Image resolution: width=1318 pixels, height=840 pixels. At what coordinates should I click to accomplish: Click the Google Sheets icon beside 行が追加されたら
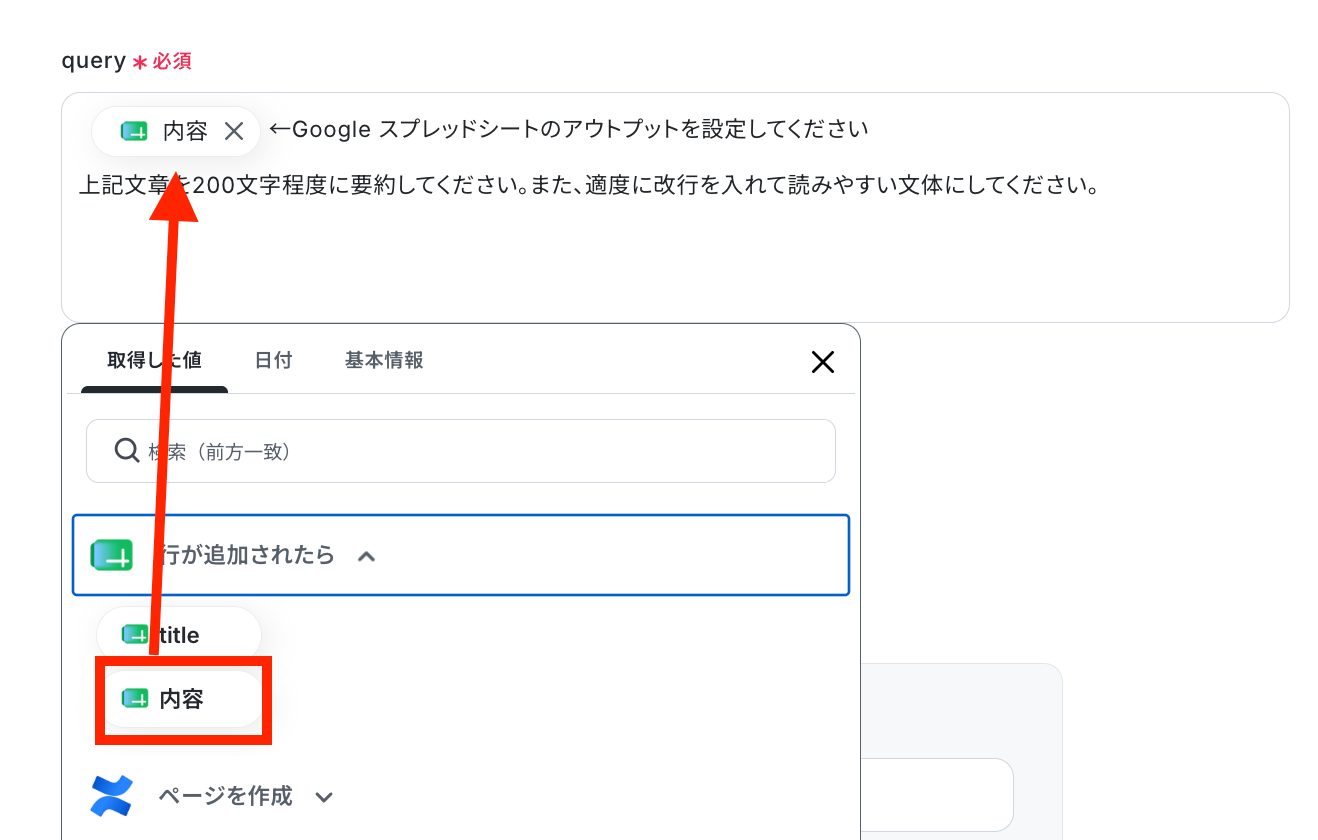(x=112, y=555)
